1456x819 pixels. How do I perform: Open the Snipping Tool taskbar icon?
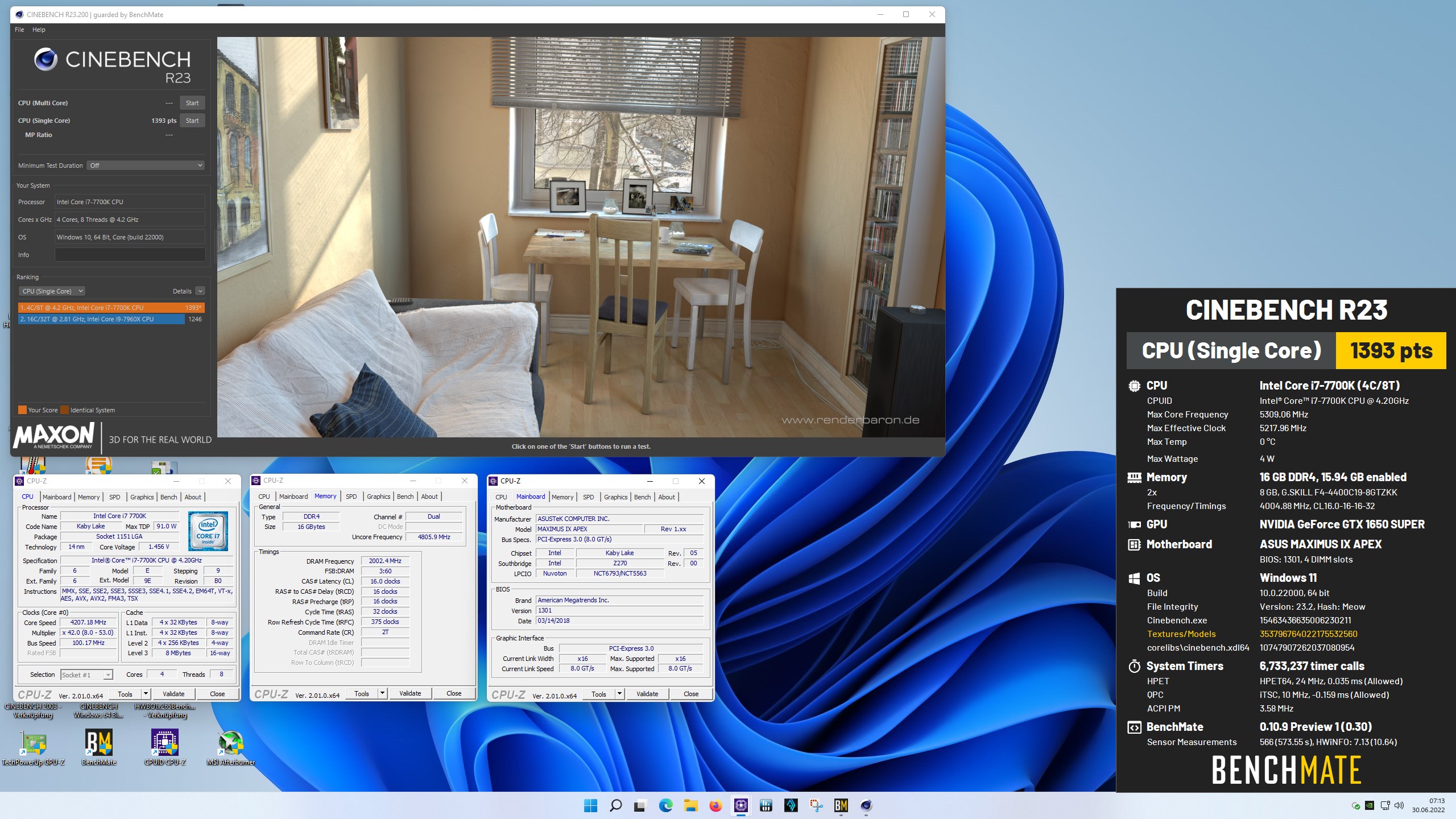point(816,805)
